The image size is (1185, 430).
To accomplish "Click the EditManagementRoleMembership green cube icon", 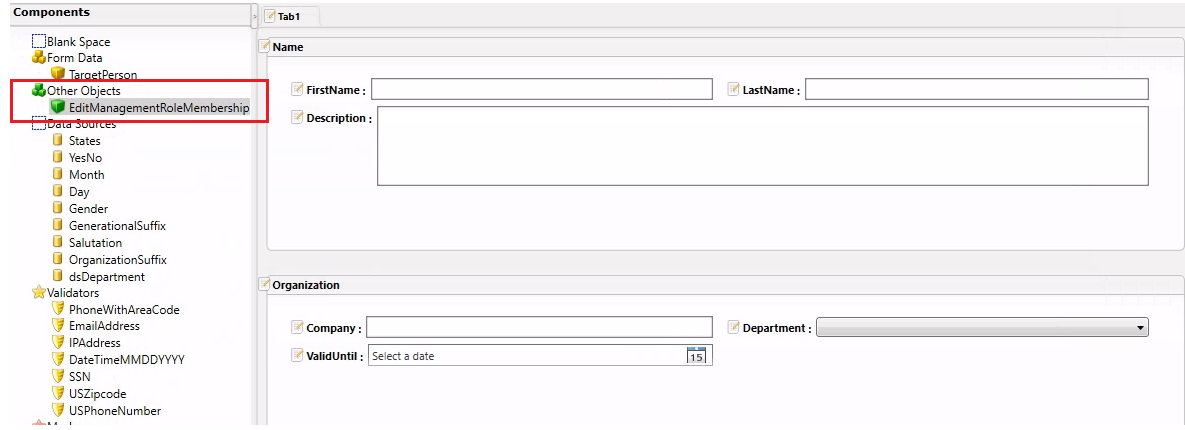I will coord(57,107).
